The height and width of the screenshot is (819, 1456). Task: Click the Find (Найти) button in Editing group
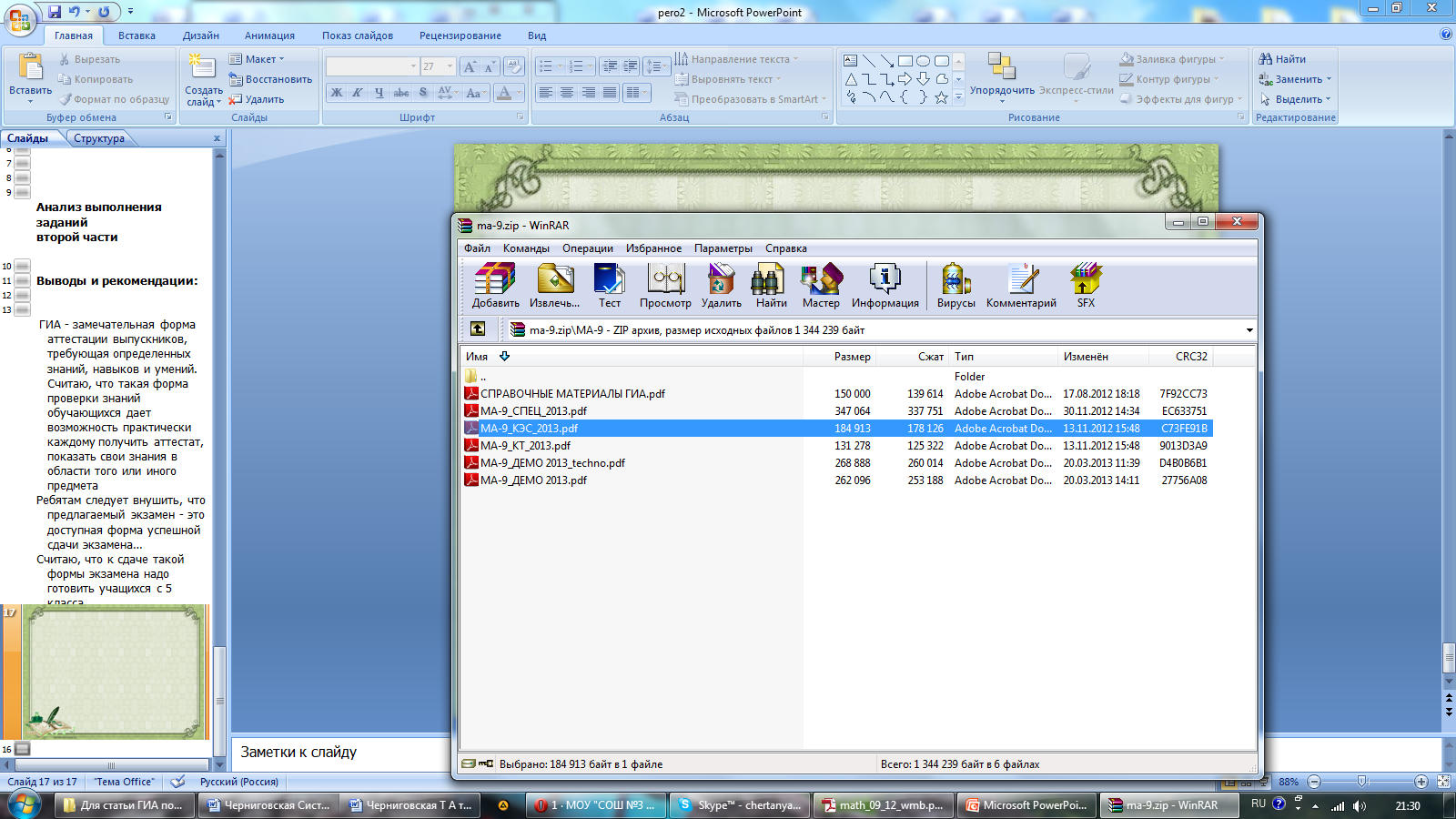(1282, 59)
